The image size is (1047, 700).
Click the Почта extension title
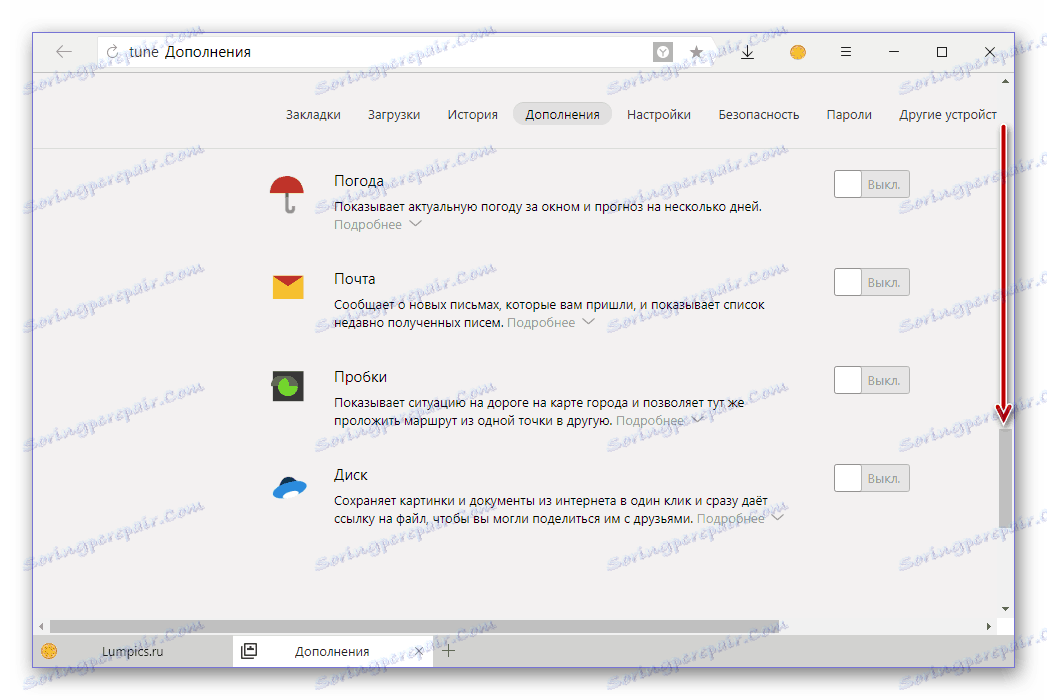(355, 279)
